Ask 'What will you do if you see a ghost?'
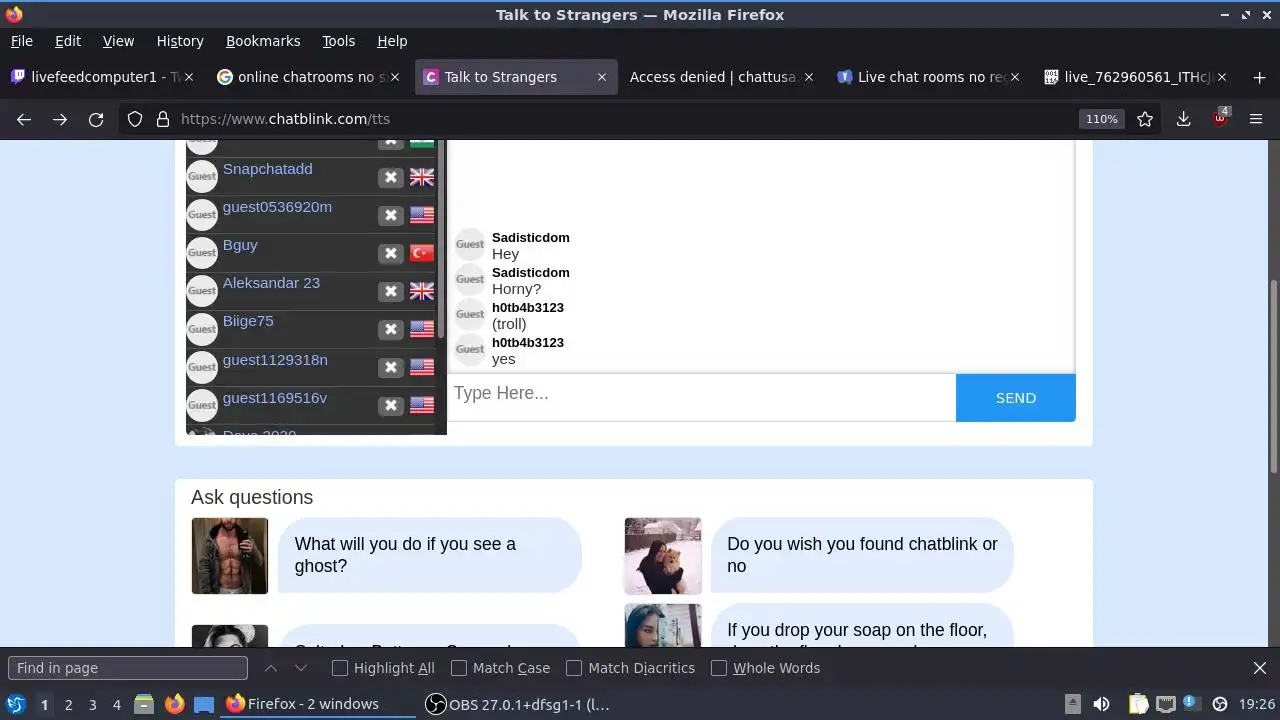 click(429, 555)
